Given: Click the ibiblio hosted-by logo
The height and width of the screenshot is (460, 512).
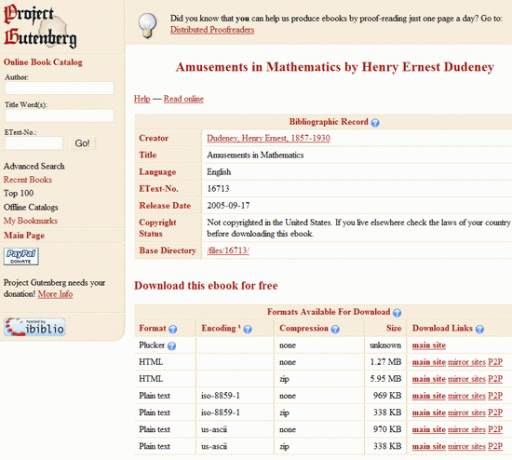Looking at the screenshot, I should click(35, 327).
